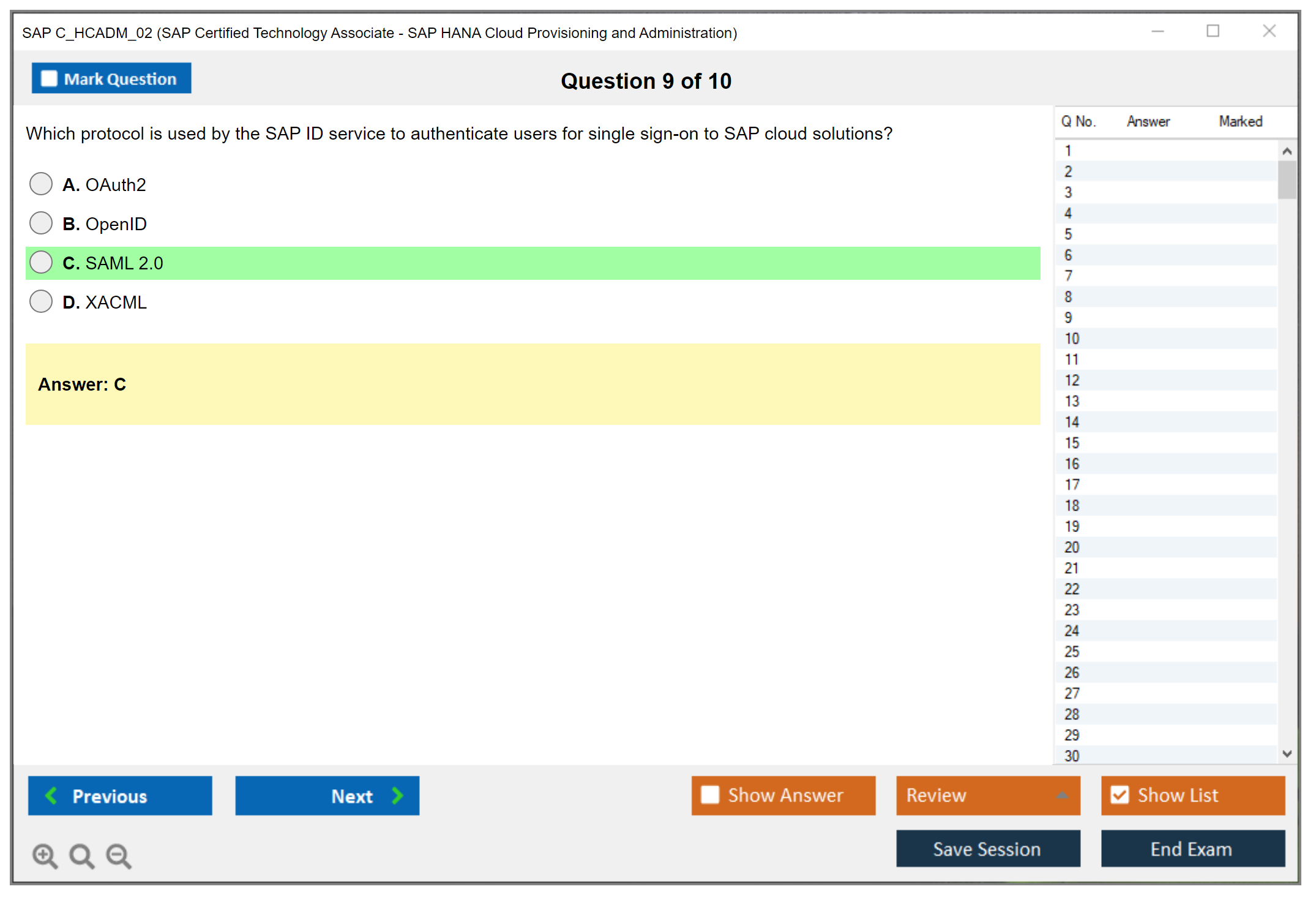The height and width of the screenshot is (900, 1316).
Task: Uncheck the Show List checkbox
Action: 1120,795
